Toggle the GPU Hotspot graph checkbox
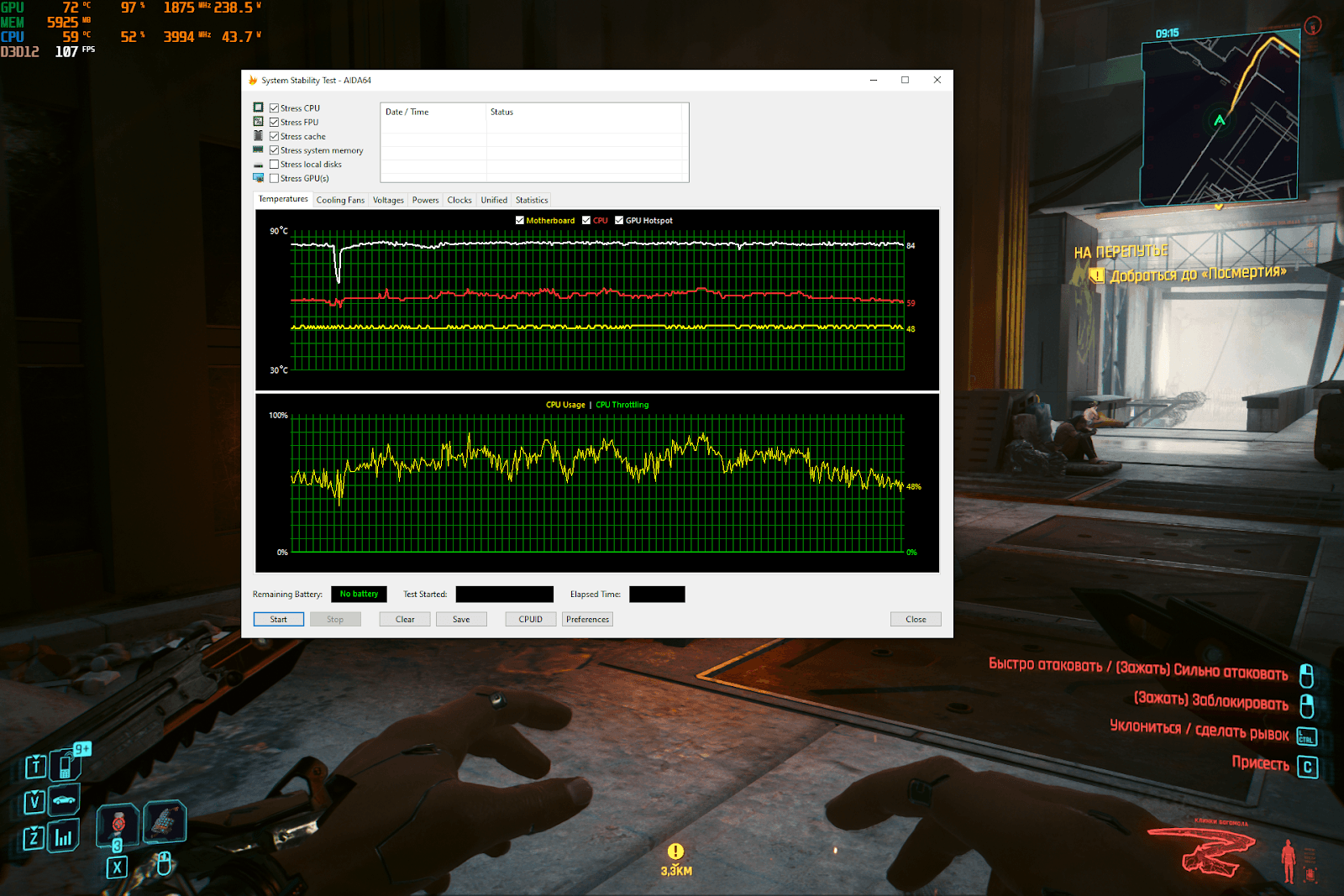 [619, 220]
